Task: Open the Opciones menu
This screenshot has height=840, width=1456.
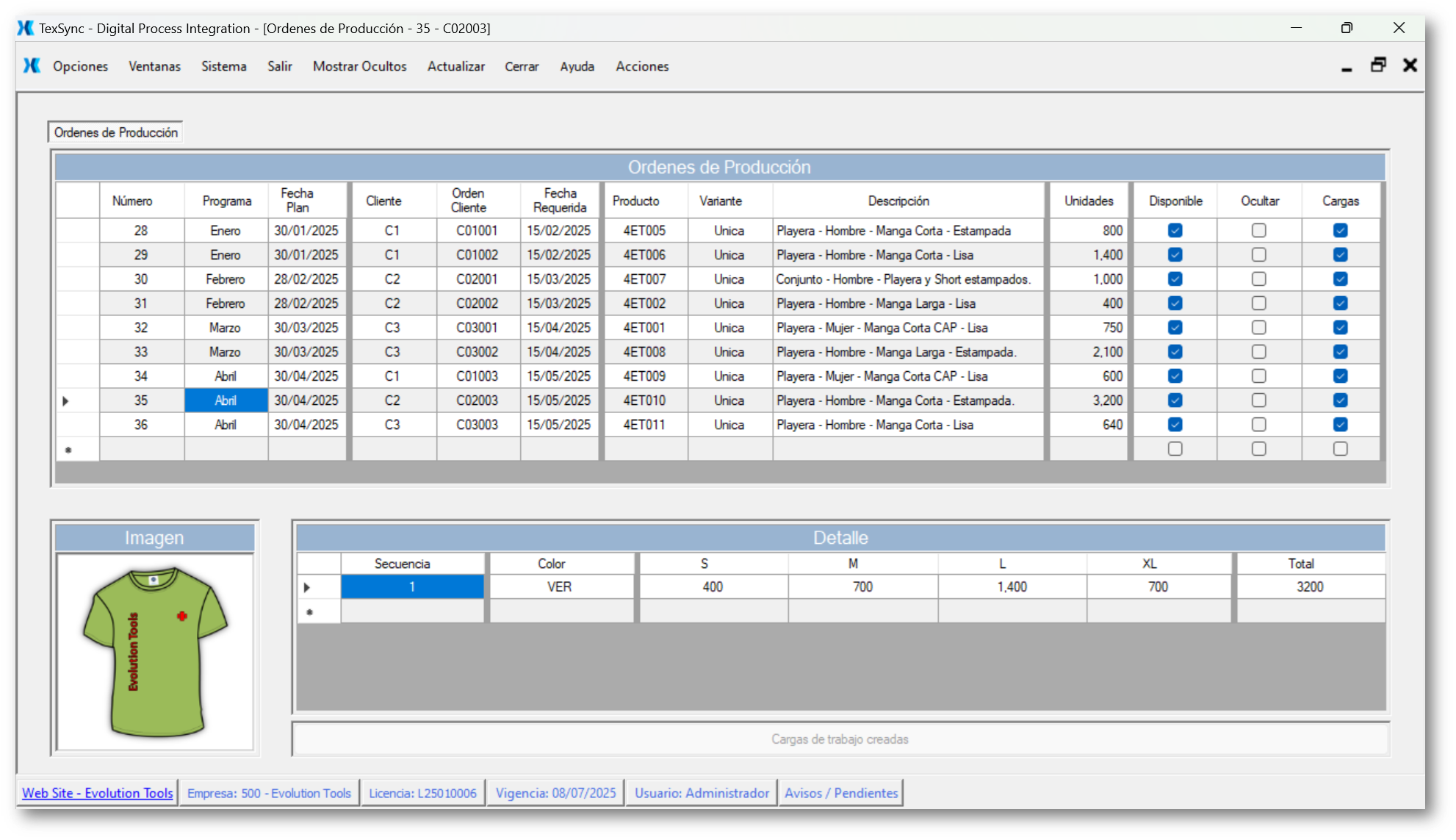Action: (x=80, y=66)
